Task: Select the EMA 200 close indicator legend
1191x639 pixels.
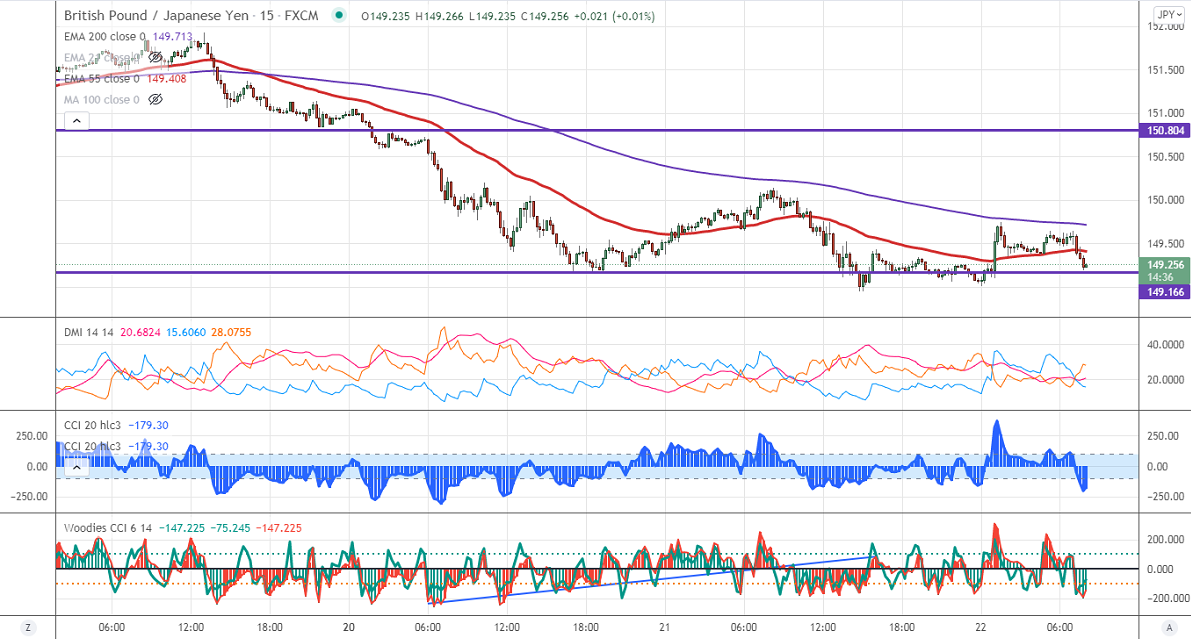Action: click(x=105, y=36)
